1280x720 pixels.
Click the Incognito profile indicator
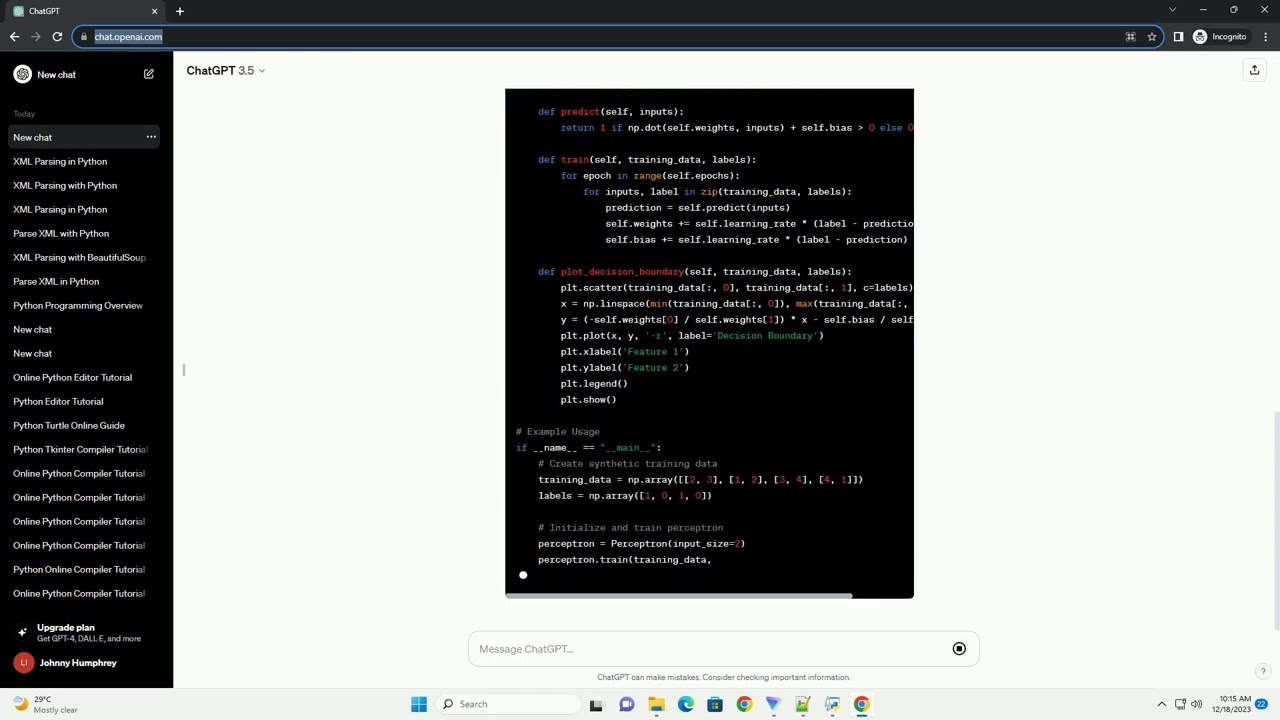[x=1220, y=37]
